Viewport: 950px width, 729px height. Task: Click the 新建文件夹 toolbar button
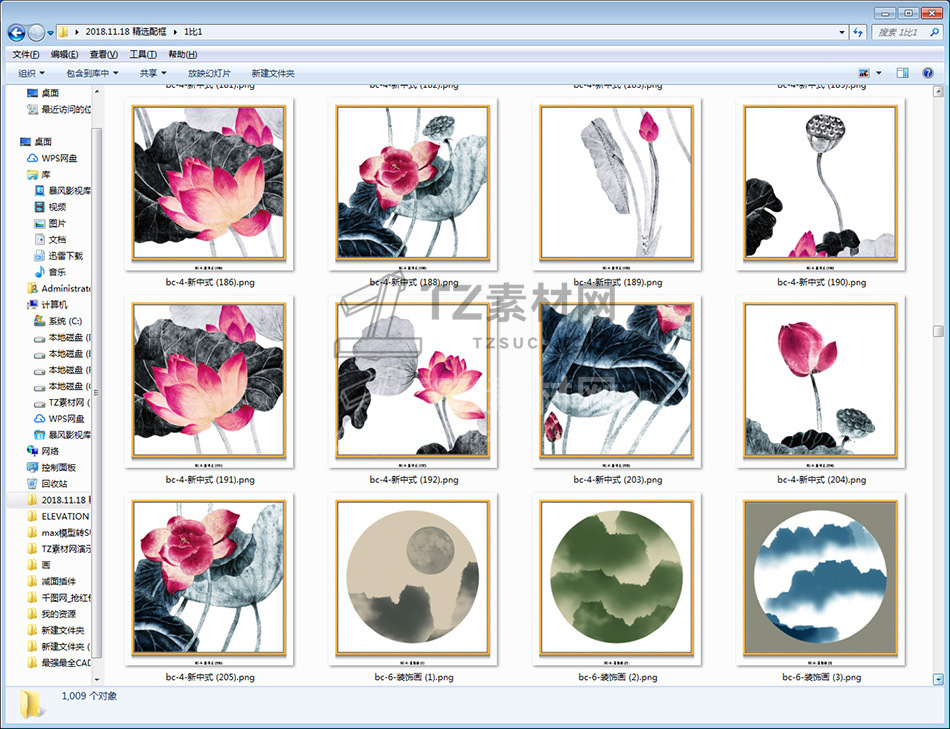(x=273, y=73)
